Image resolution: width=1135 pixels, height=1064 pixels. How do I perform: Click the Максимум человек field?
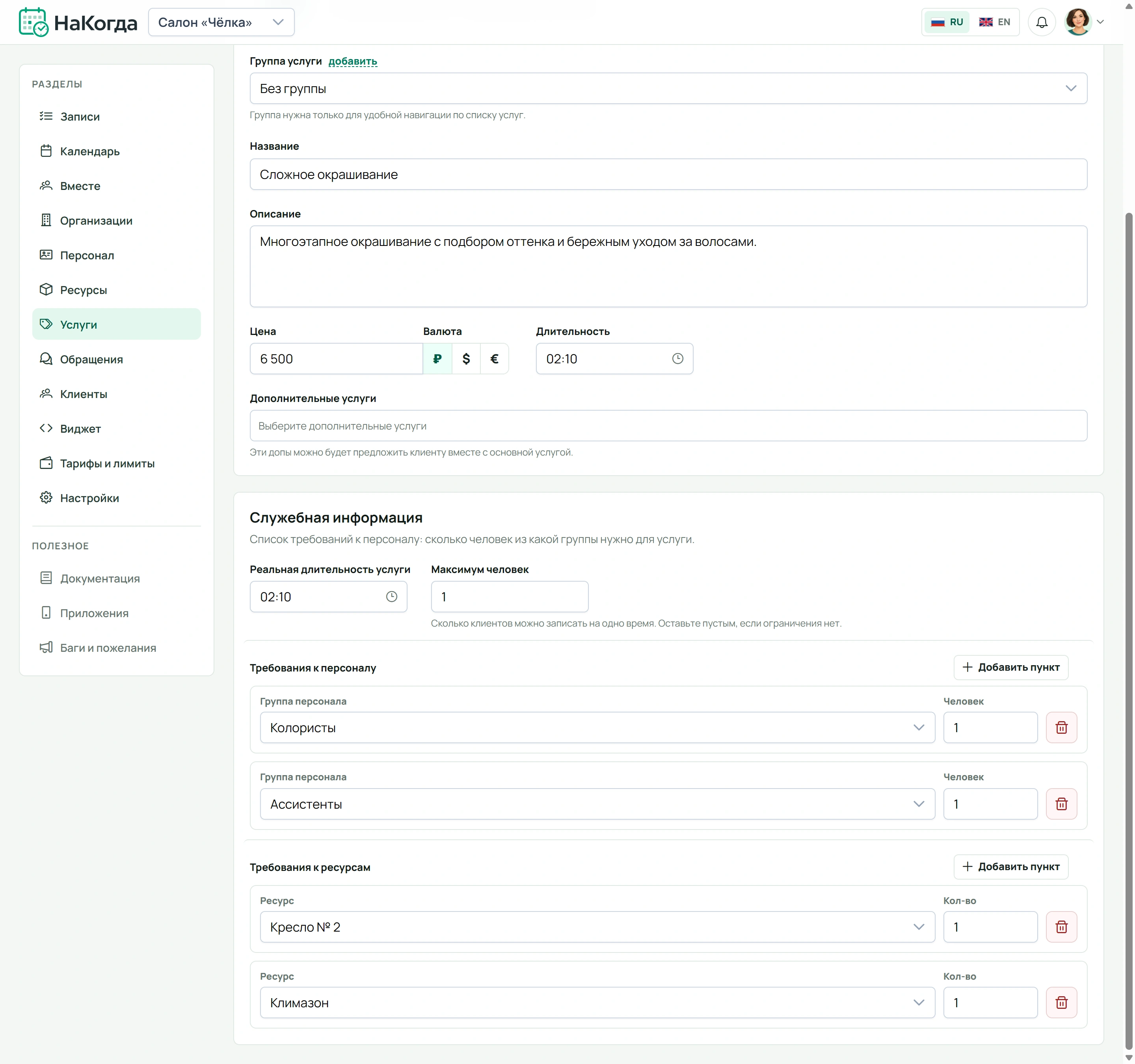click(509, 597)
